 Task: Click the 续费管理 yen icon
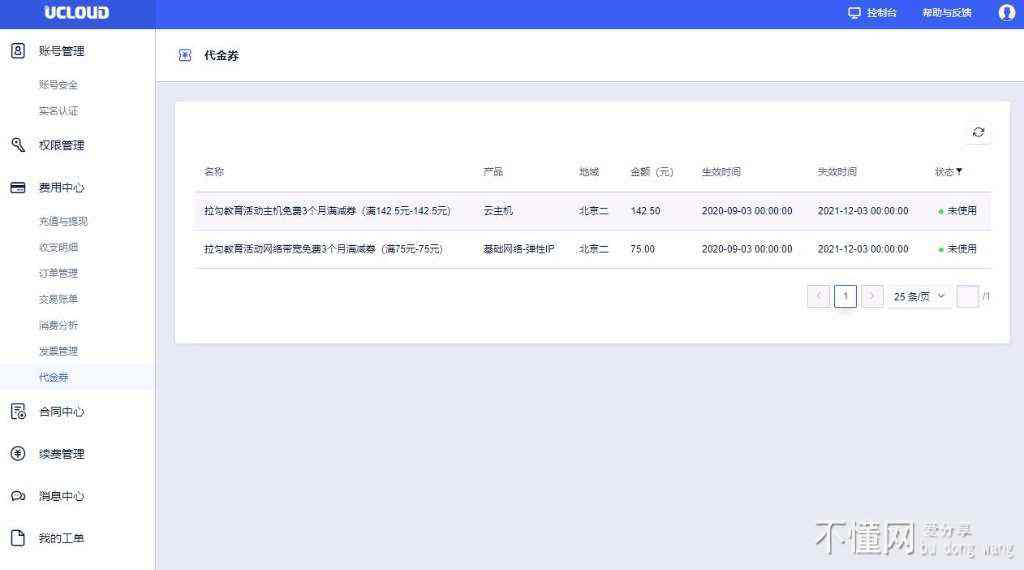coord(17,454)
